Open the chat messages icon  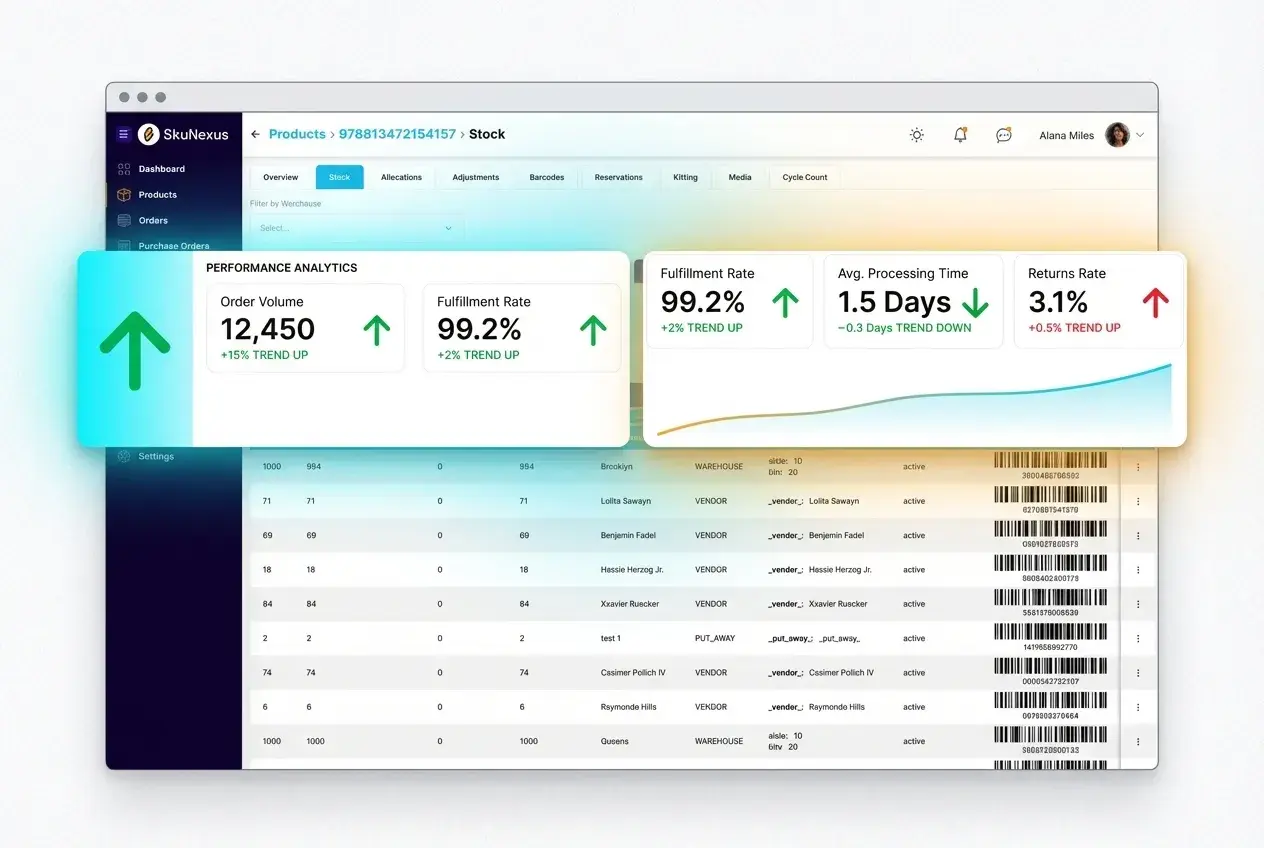click(x=1003, y=134)
